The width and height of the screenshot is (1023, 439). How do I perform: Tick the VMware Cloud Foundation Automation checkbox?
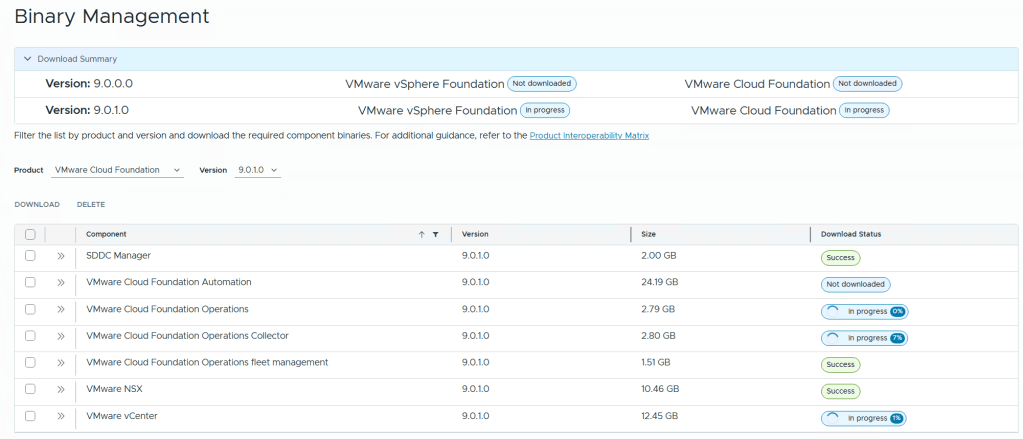point(30,283)
